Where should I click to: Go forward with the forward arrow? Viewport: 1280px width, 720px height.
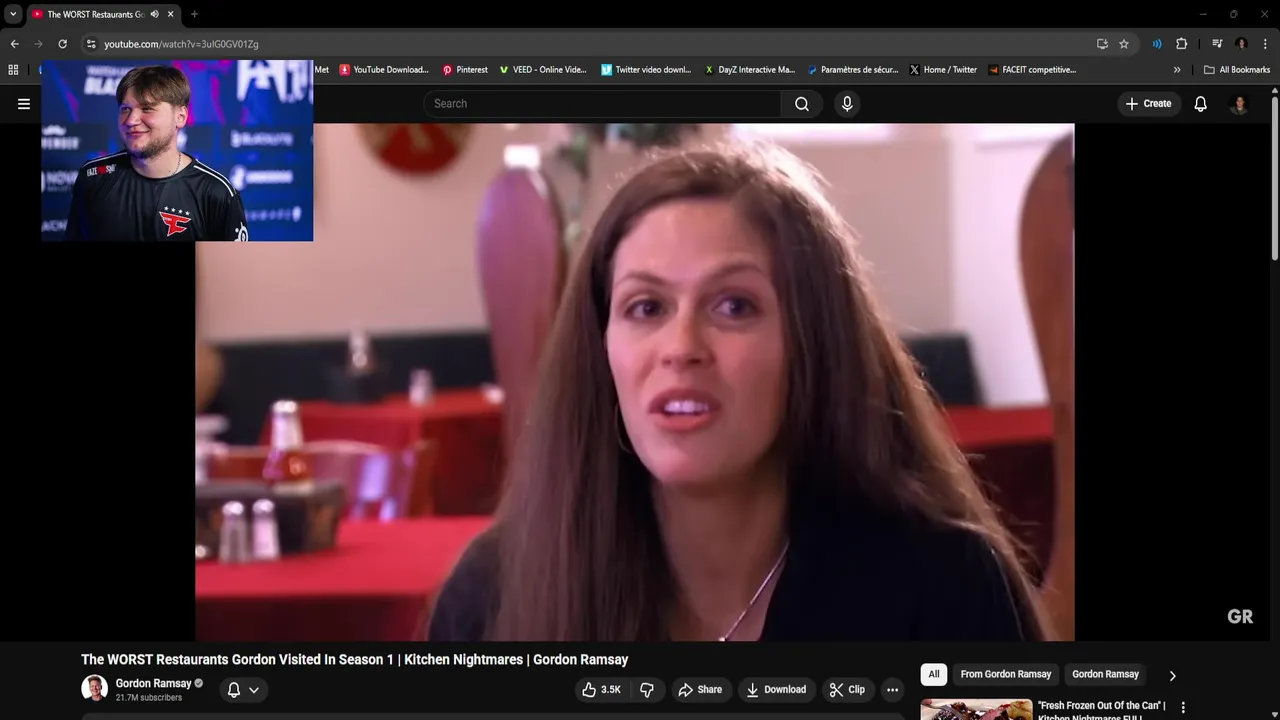pyautogui.click(x=38, y=44)
